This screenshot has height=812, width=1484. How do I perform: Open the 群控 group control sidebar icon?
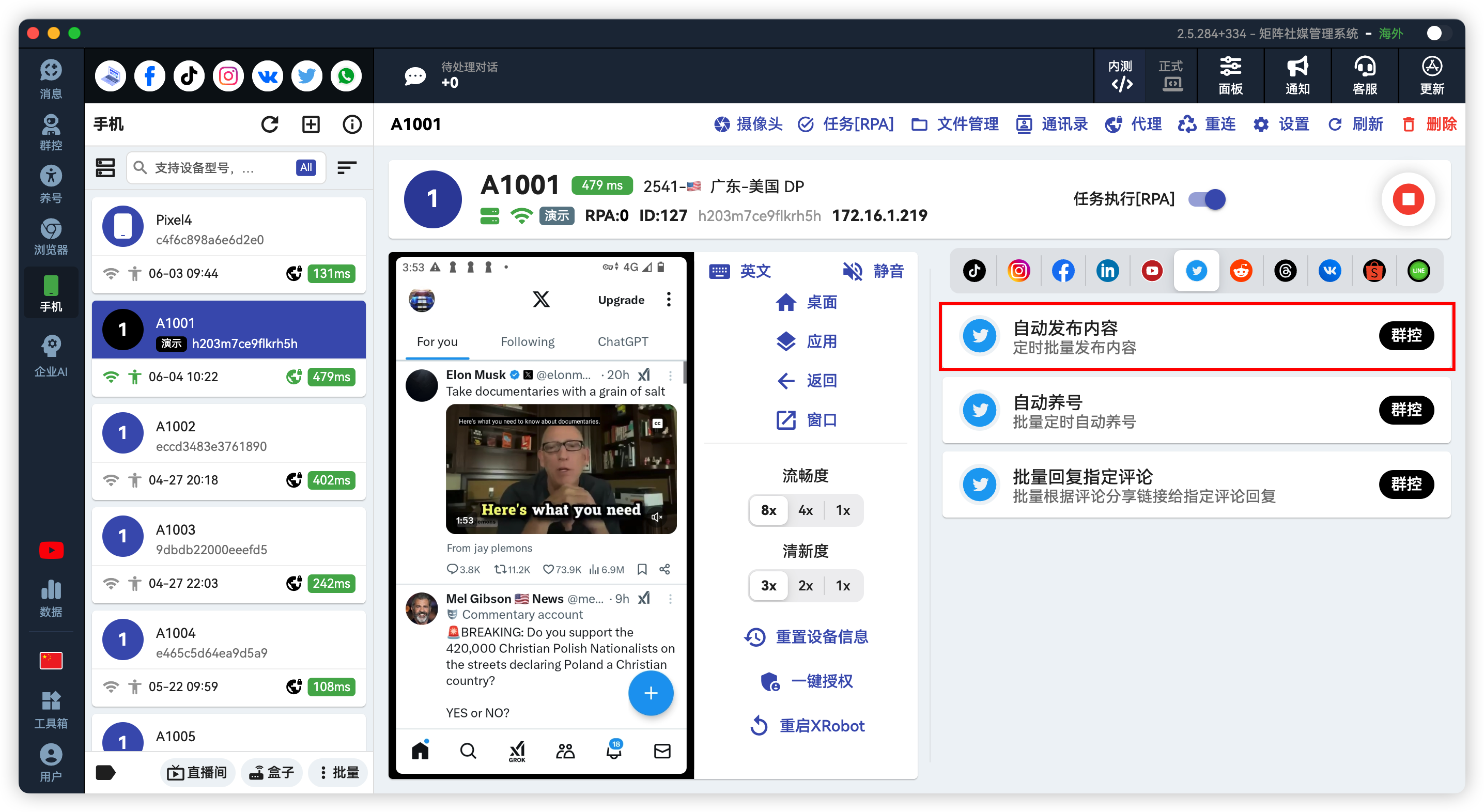pos(51,132)
